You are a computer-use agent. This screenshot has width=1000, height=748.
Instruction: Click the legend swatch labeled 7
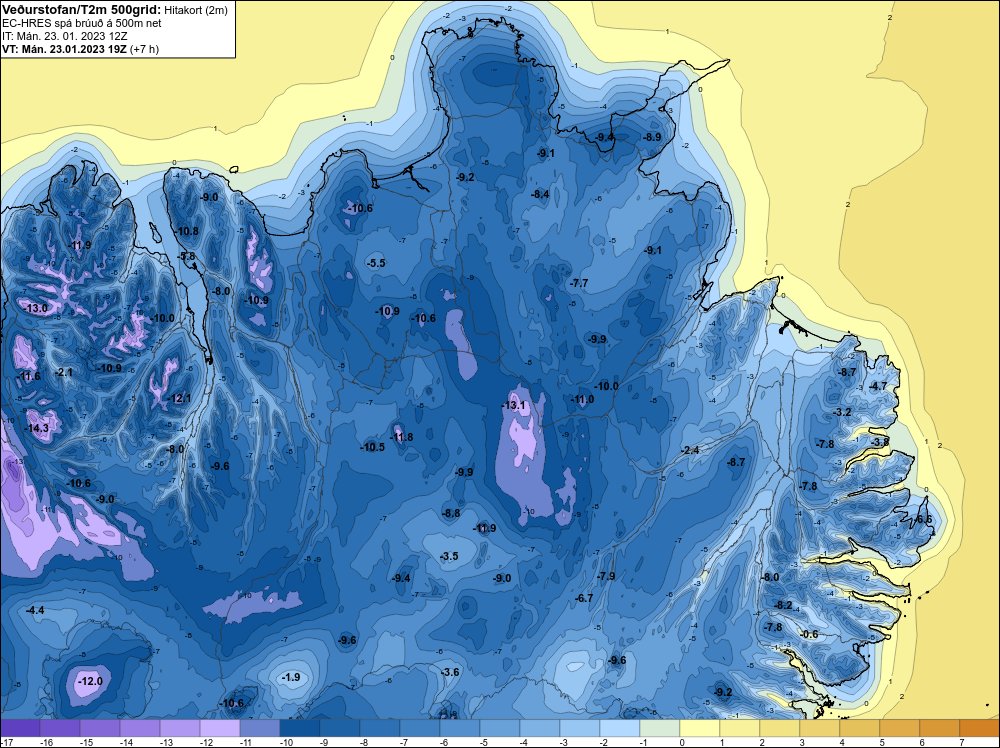click(x=980, y=728)
